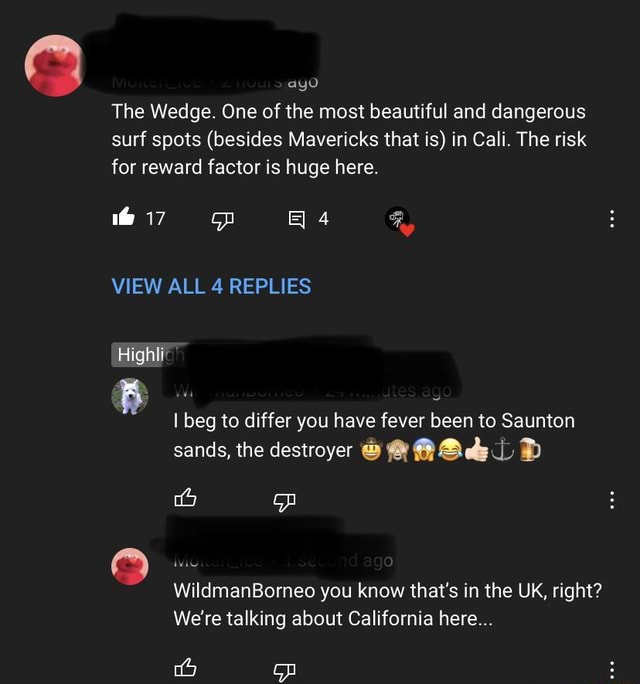Open options menu for the California reply

pyautogui.click(x=612, y=670)
